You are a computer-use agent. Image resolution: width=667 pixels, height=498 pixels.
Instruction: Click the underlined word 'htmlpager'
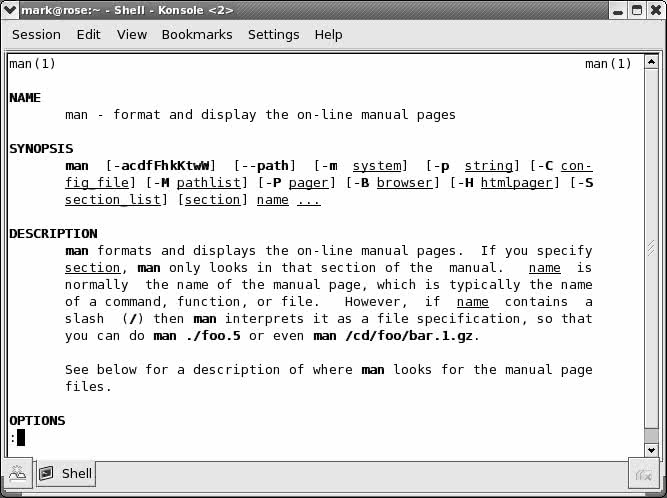point(517,183)
